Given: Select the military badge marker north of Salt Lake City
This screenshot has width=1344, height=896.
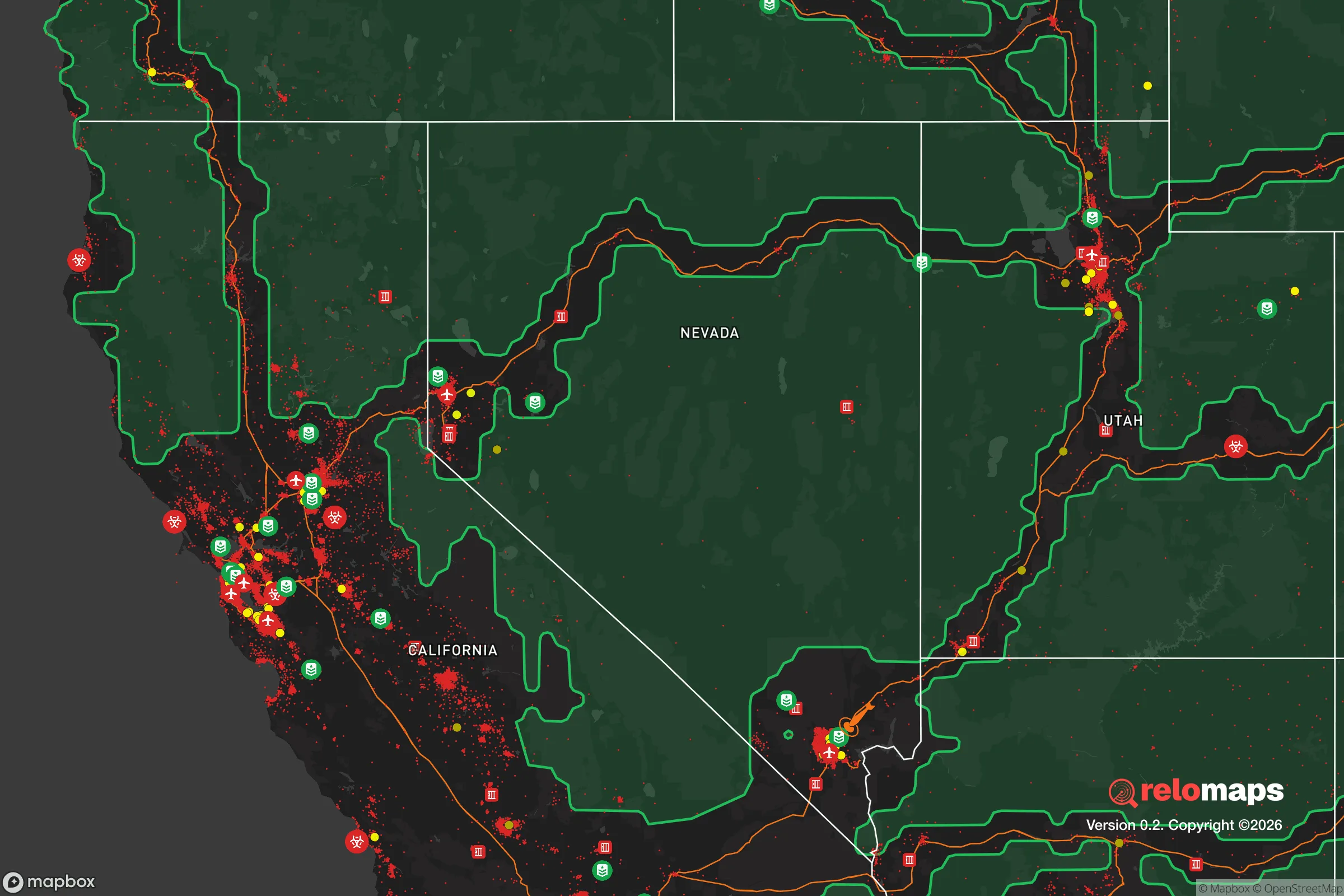Looking at the screenshot, I should click(x=1092, y=218).
